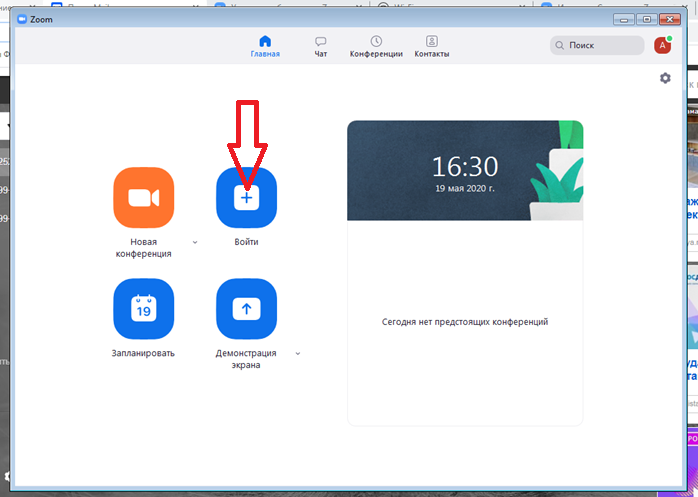Screen dimensions: 698x497
Task: Click the 16:30 clock in the banner
Action: coord(465,167)
